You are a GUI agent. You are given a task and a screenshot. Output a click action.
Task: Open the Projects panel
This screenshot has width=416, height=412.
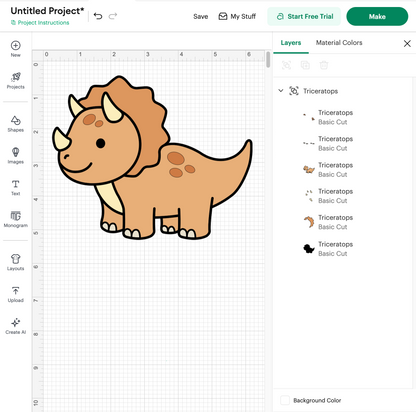coord(16,80)
